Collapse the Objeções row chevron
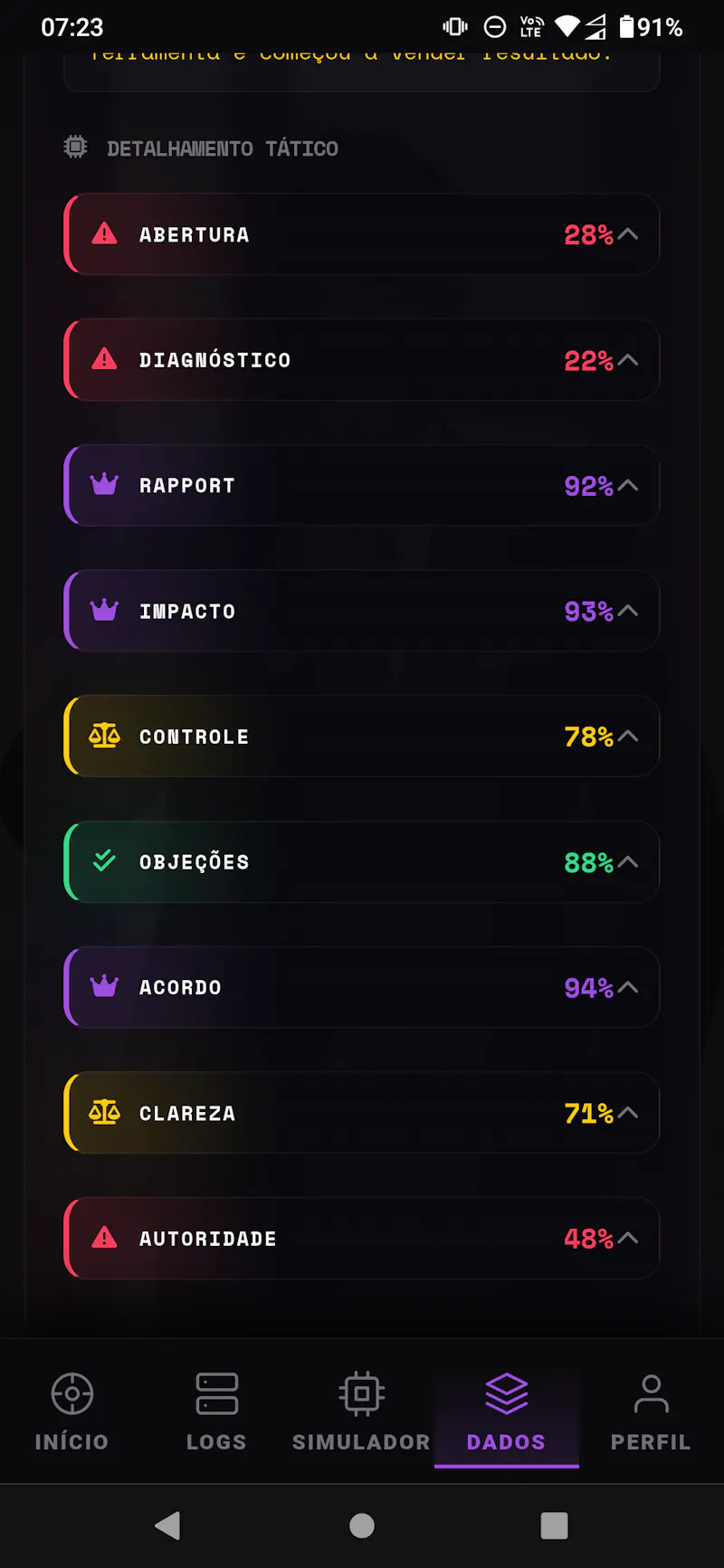 [628, 861]
